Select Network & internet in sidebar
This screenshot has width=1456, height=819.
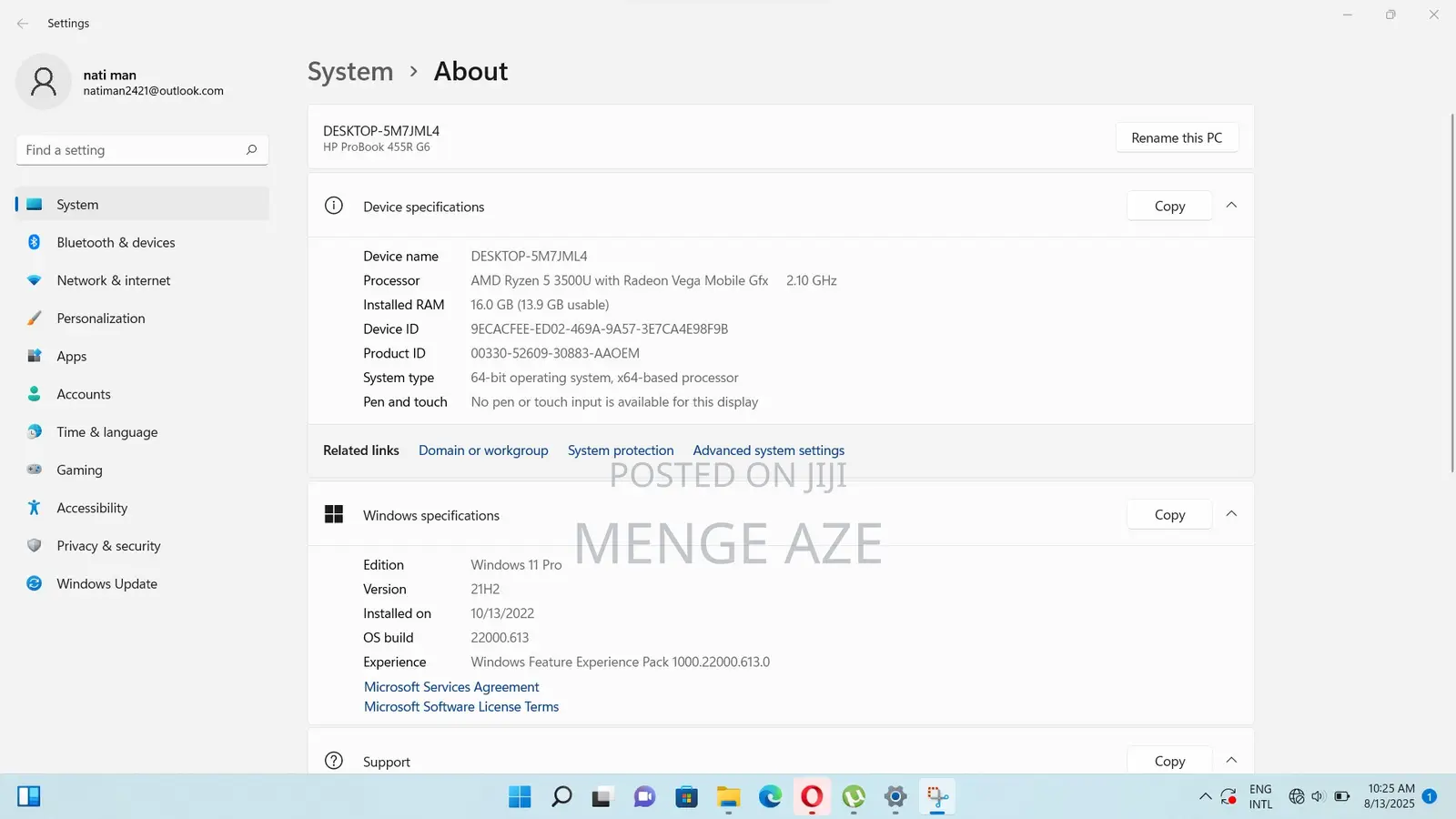click(113, 281)
